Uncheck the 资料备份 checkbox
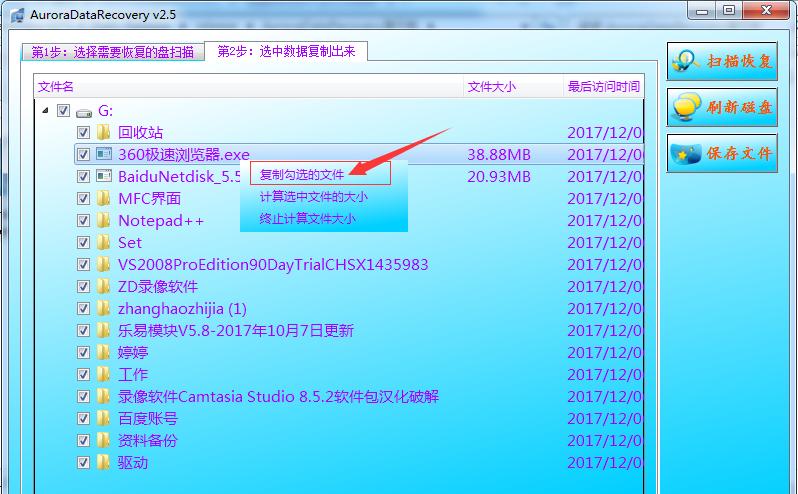This screenshot has width=798, height=494. coord(83,441)
